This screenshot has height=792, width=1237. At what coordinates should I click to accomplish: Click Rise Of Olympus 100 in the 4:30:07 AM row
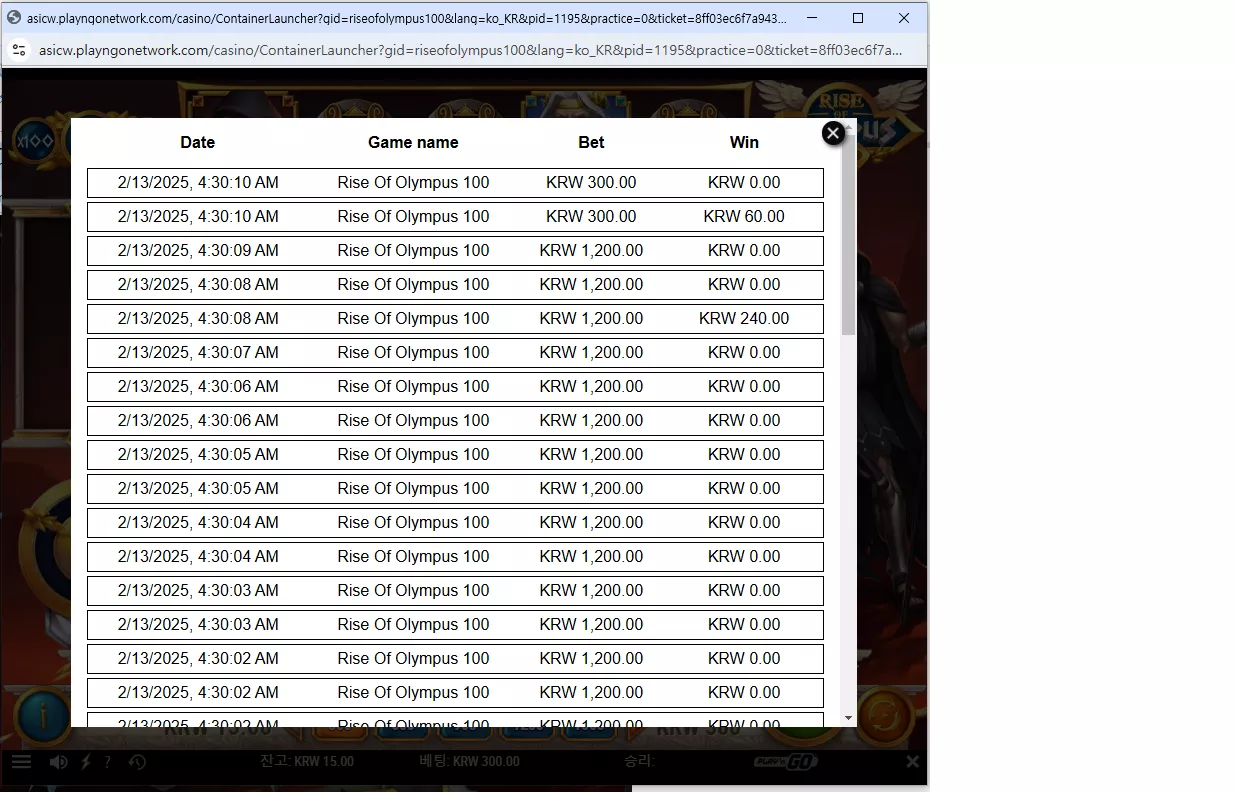[413, 352]
